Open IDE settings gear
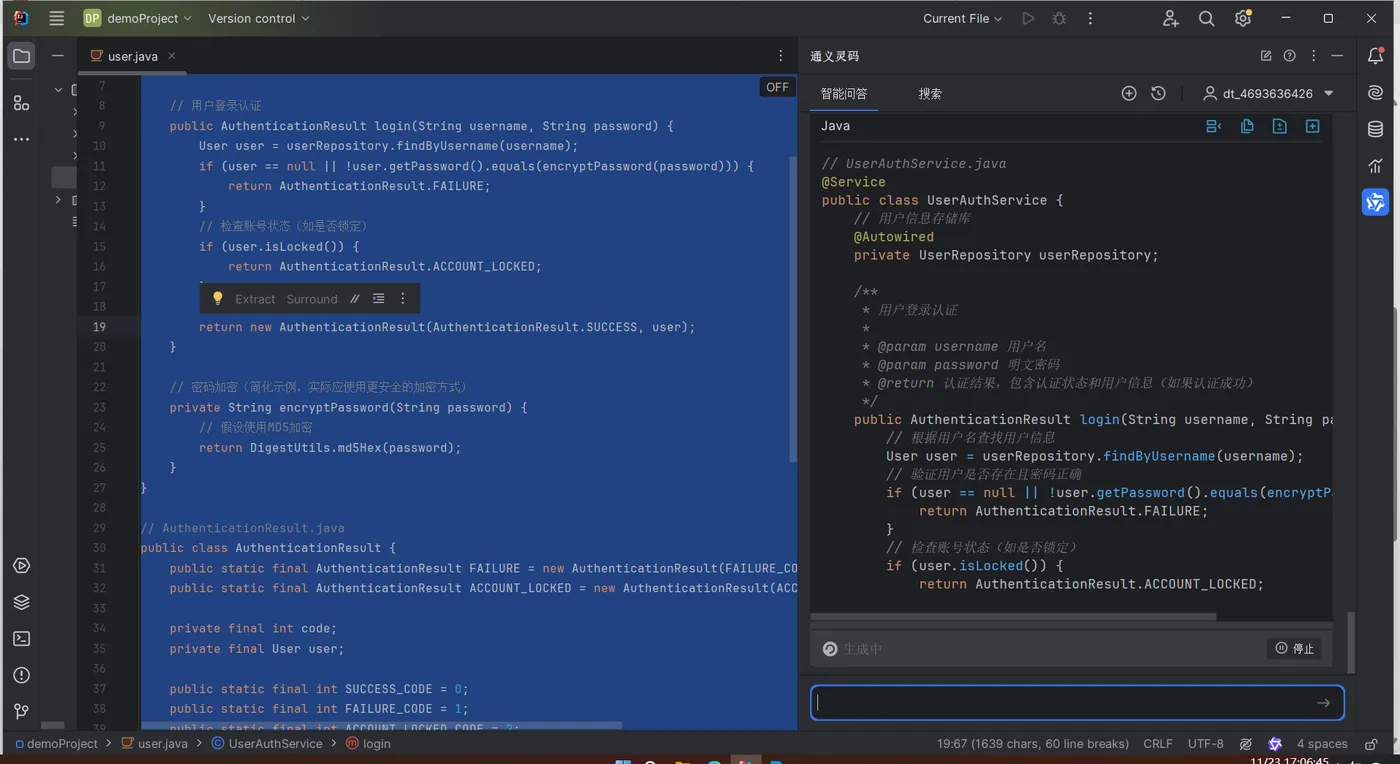This screenshot has width=1400, height=764. point(1243,18)
